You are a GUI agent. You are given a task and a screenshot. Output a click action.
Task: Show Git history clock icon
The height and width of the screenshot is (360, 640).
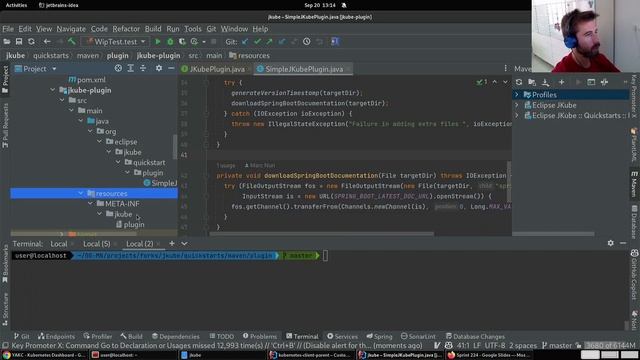(307, 42)
